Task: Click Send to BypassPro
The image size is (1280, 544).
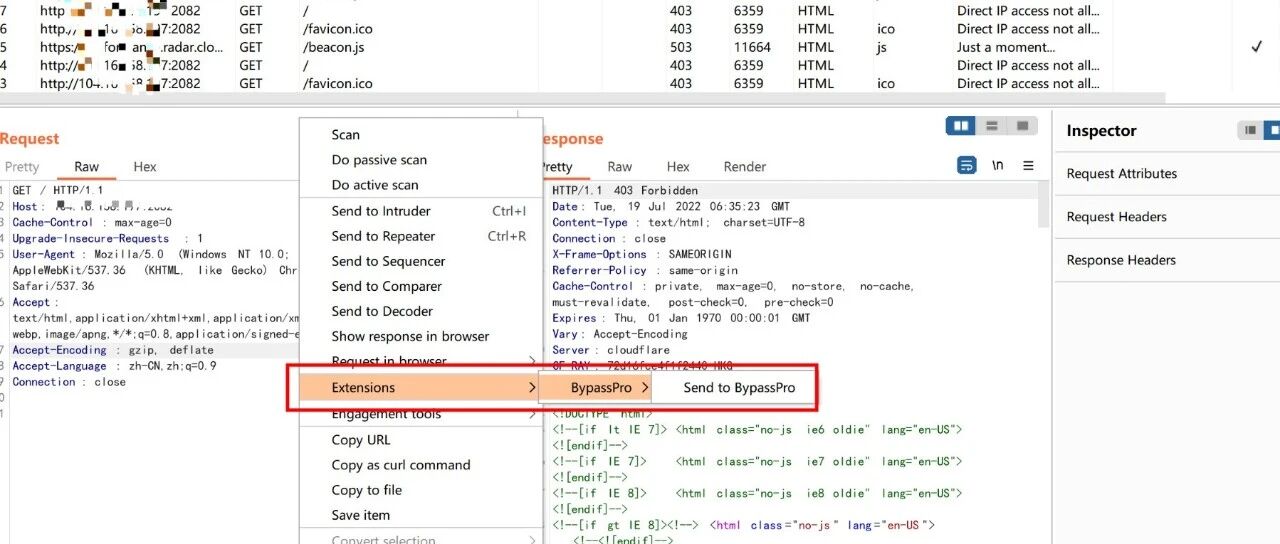Action: click(x=739, y=387)
